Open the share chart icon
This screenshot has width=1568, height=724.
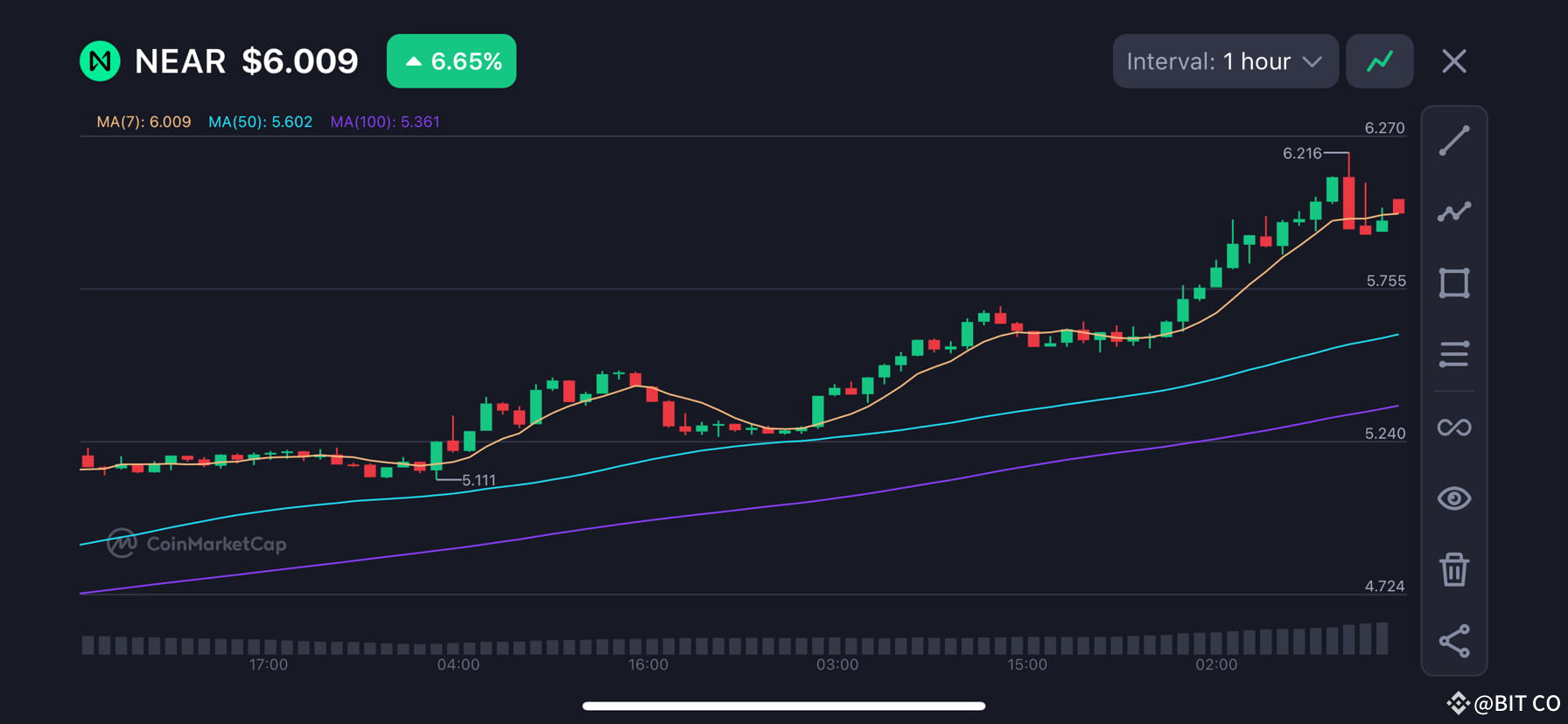[1454, 641]
